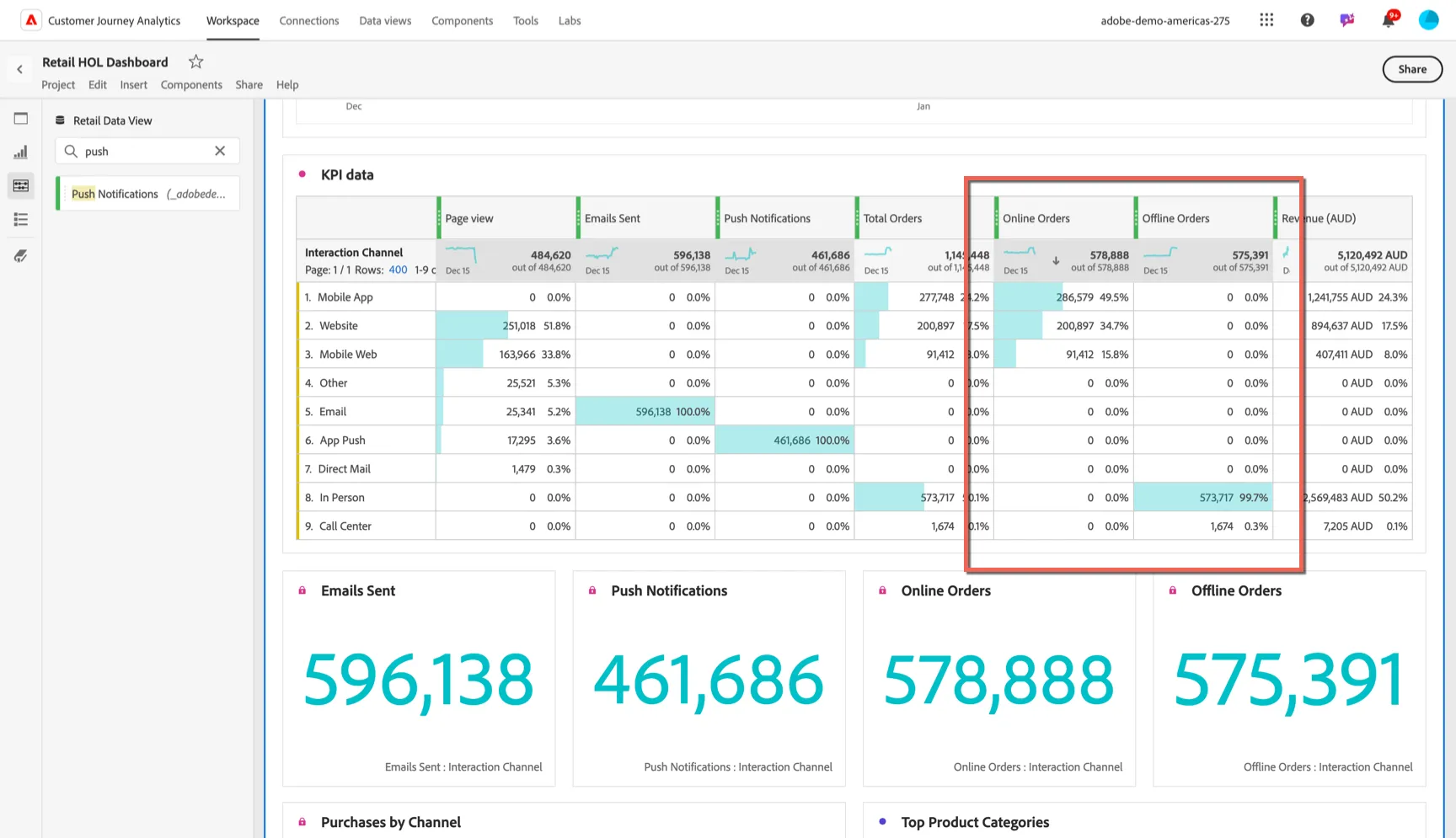Open the Data views tab

coord(385,20)
